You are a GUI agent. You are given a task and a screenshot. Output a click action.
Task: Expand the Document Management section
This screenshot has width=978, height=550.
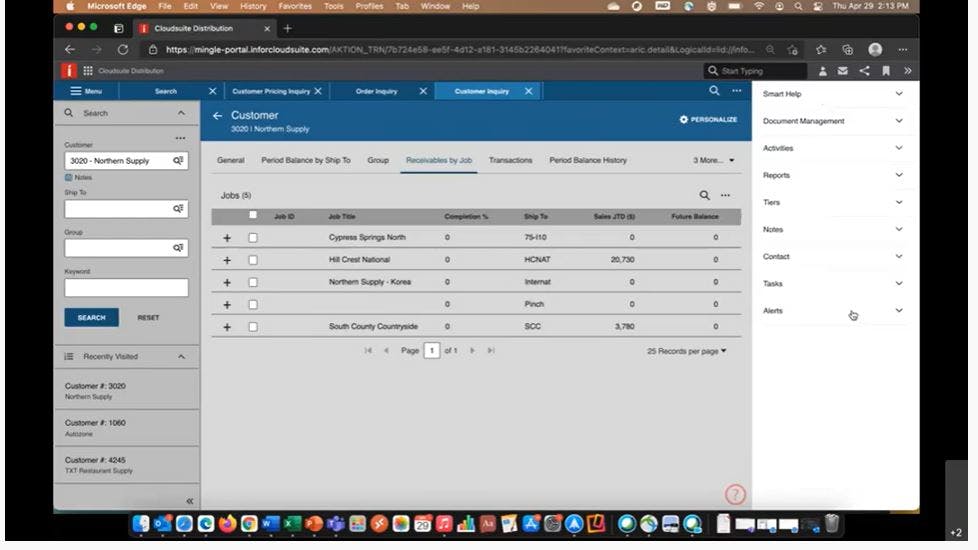pos(833,121)
